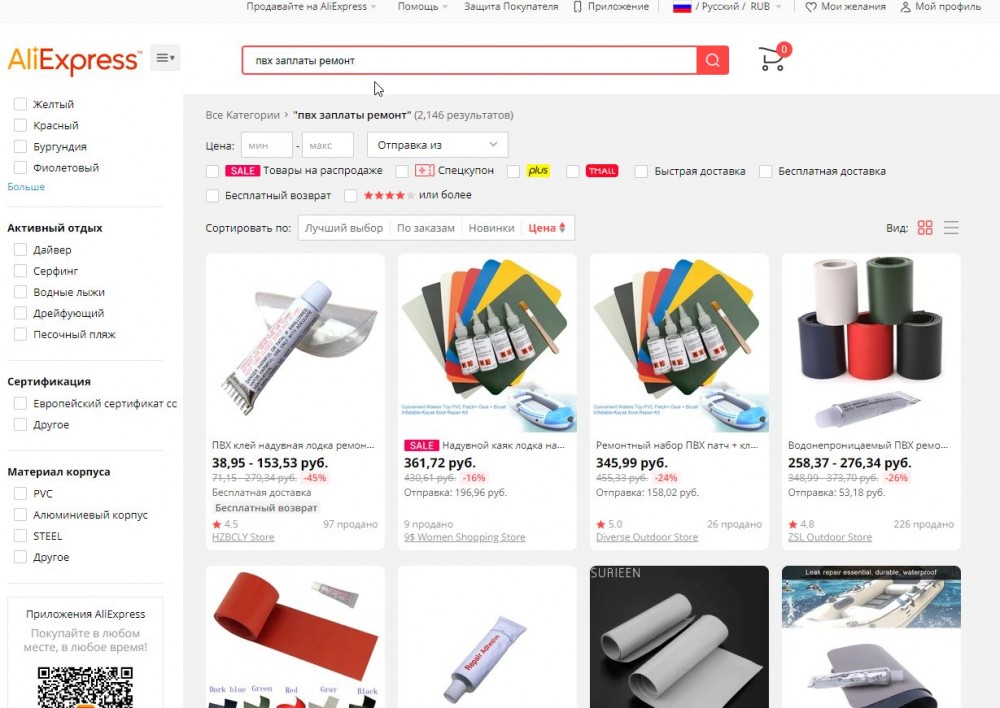Image resolution: width=1000 pixels, height=708 pixels.
Task: Sort results by По заказам
Action: 425,228
